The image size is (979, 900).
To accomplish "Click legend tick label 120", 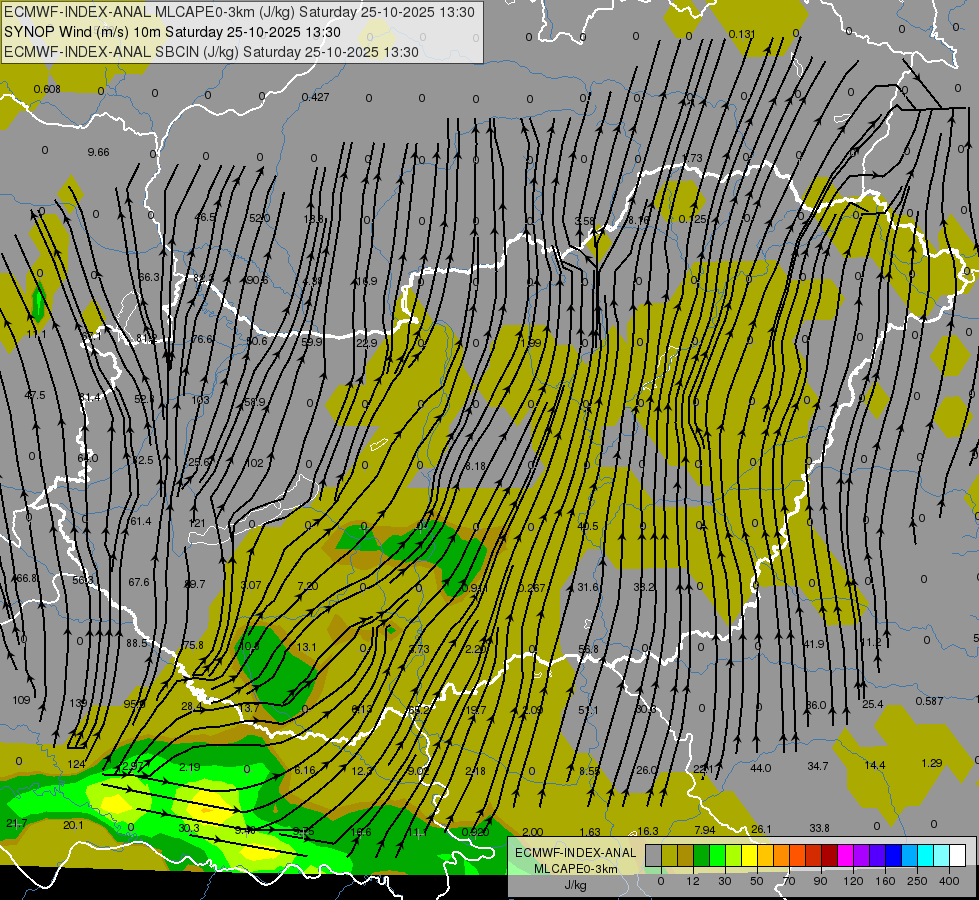I will coord(854,881).
